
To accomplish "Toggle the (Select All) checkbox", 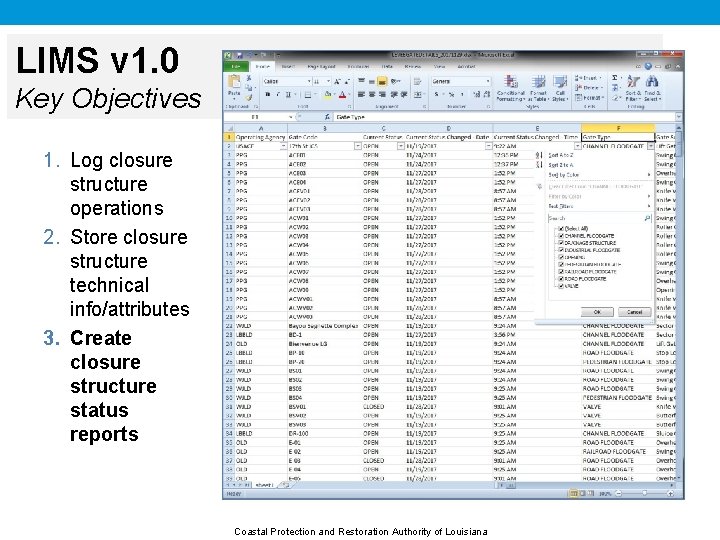I will pyautogui.click(x=561, y=228).
